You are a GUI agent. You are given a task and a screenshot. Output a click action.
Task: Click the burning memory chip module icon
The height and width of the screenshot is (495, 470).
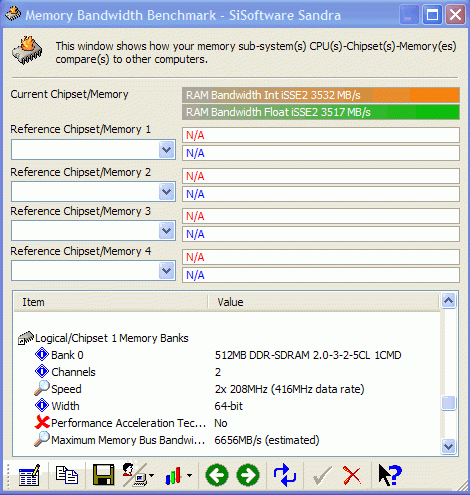[x=27, y=50]
